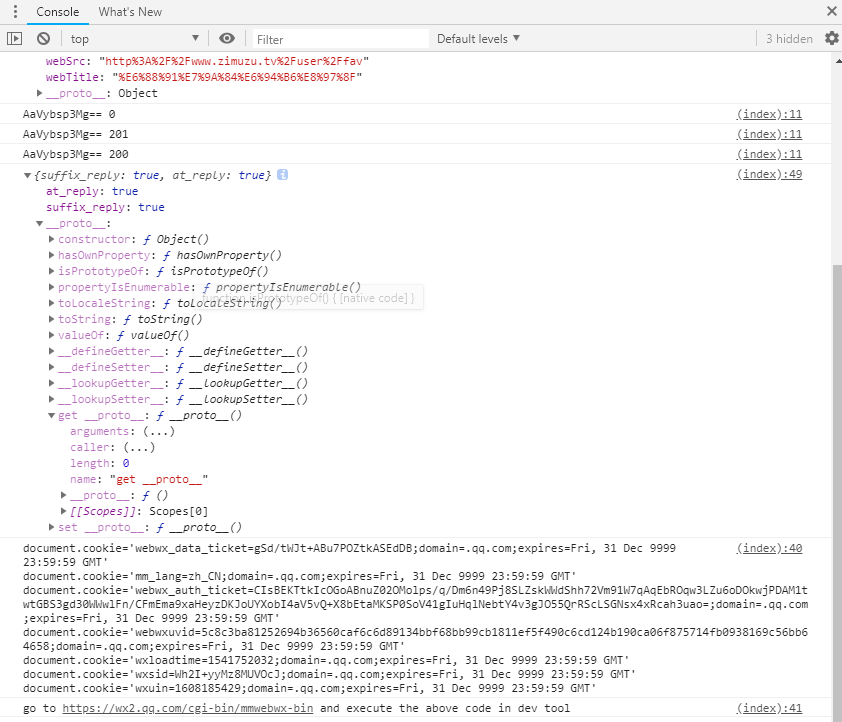Expand the hasOwnProperty function property
Viewport: 842px width, 722px height.
coord(52,255)
